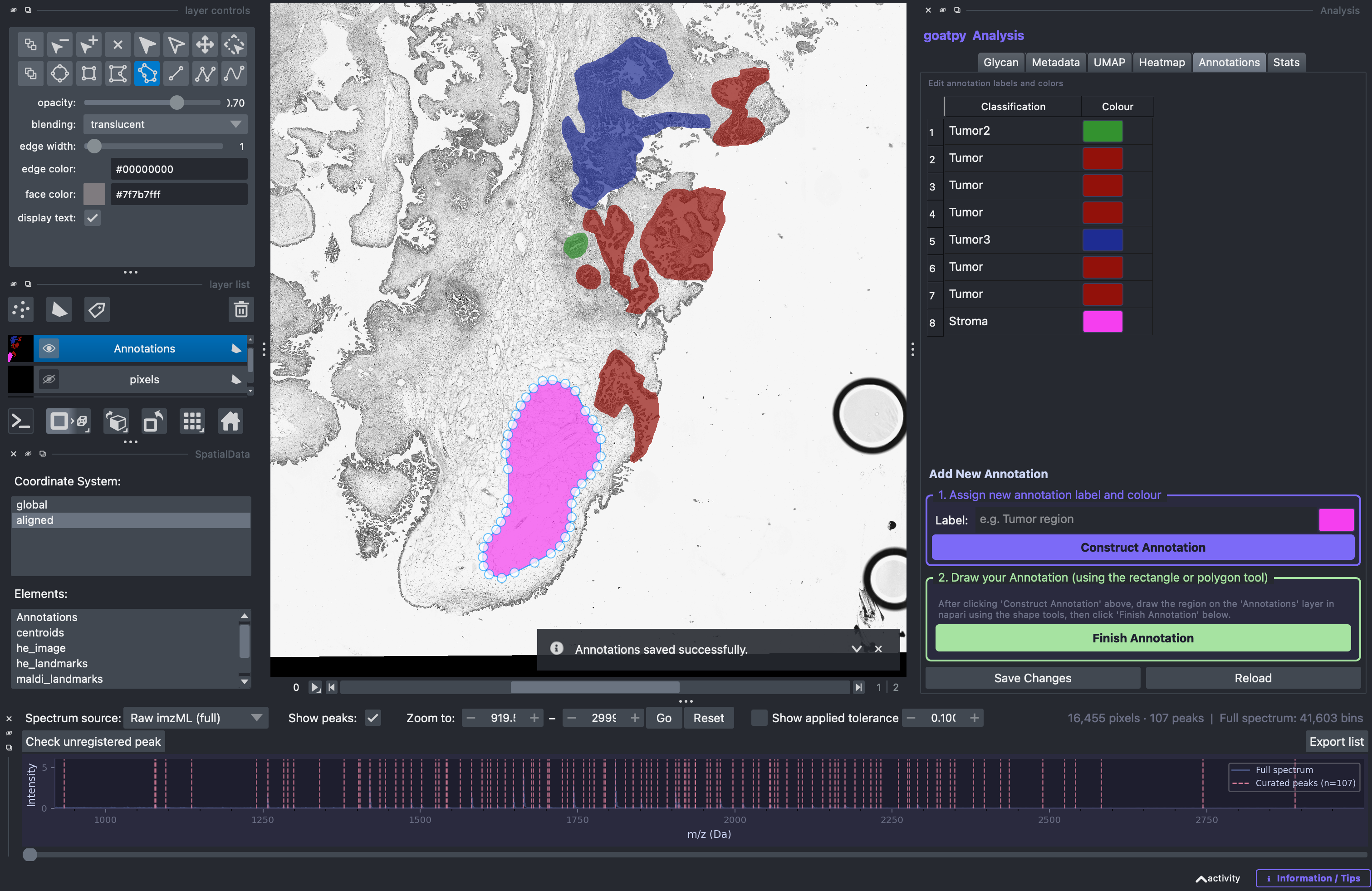The height and width of the screenshot is (891, 1372).
Task: Select the add line tool
Action: pos(176,74)
